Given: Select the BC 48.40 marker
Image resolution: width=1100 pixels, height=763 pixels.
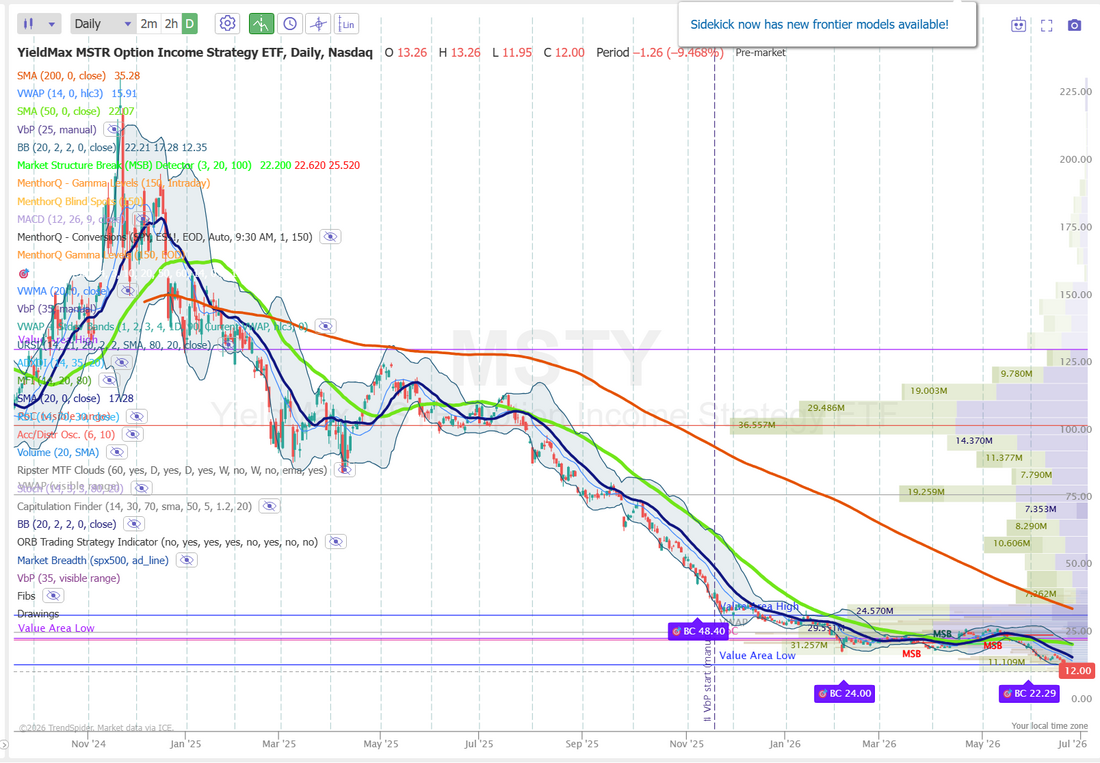Looking at the screenshot, I should tap(699, 631).
